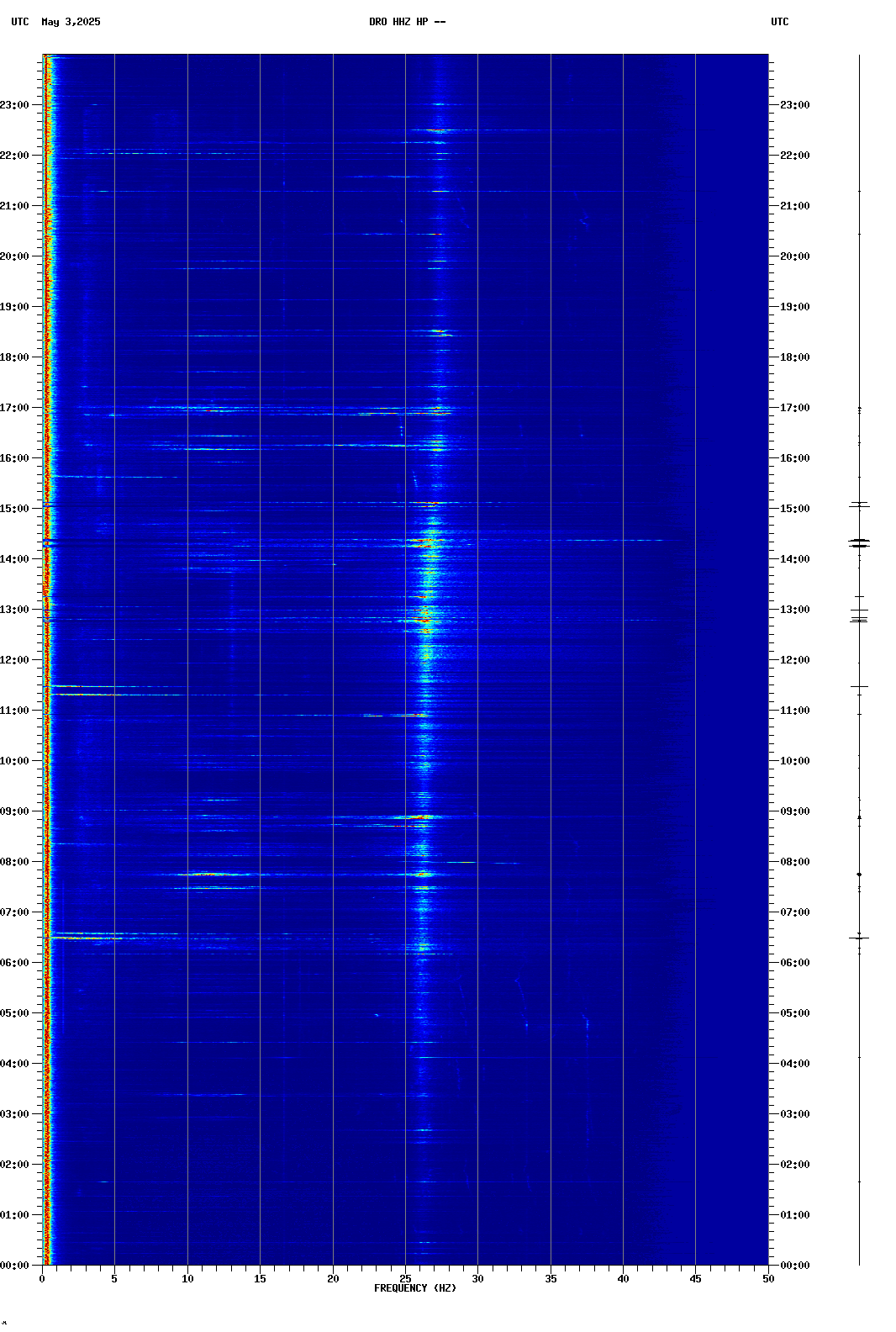This screenshot has width=896, height=1332.
Task: Click the 5 Hz frequency tick label
Action: 114,1279
